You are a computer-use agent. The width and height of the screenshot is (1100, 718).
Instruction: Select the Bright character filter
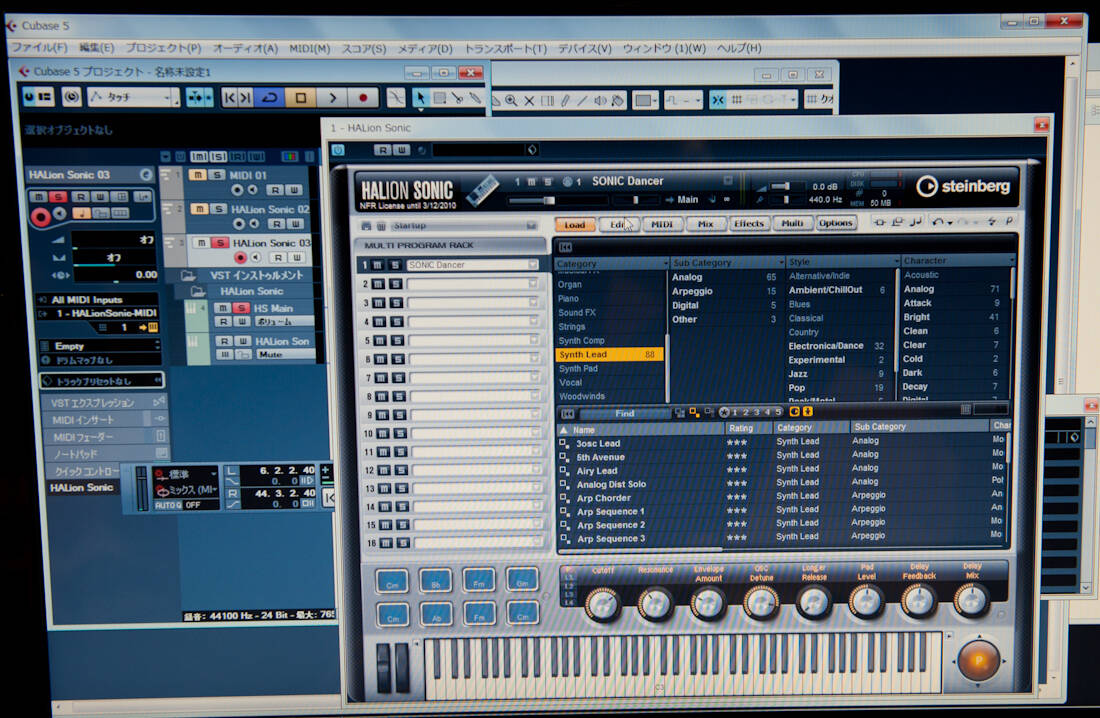click(x=951, y=317)
